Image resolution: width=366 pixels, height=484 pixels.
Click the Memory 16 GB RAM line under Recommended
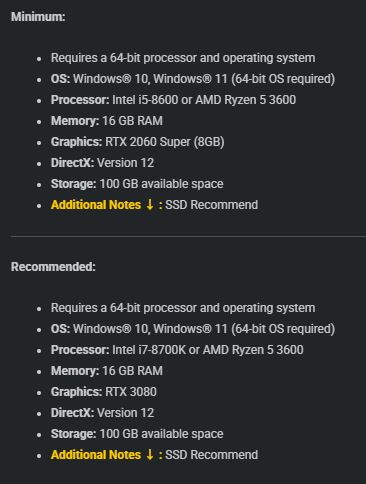pyautogui.click(x=107, y=371)
